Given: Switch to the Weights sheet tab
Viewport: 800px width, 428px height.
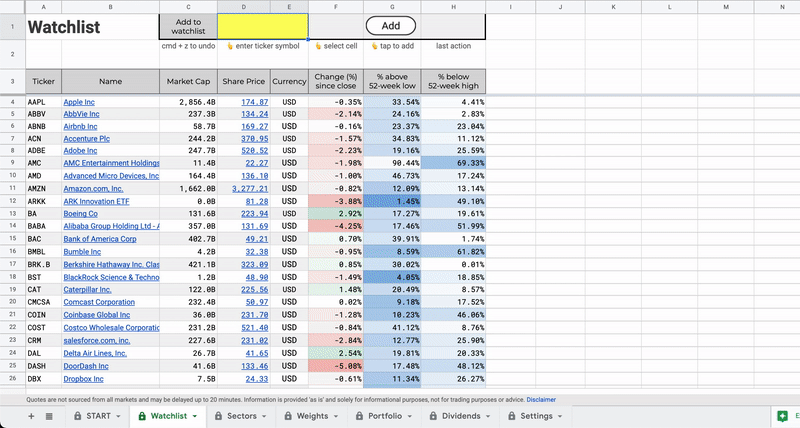Looking at the screenshot, I should [312, 416].
